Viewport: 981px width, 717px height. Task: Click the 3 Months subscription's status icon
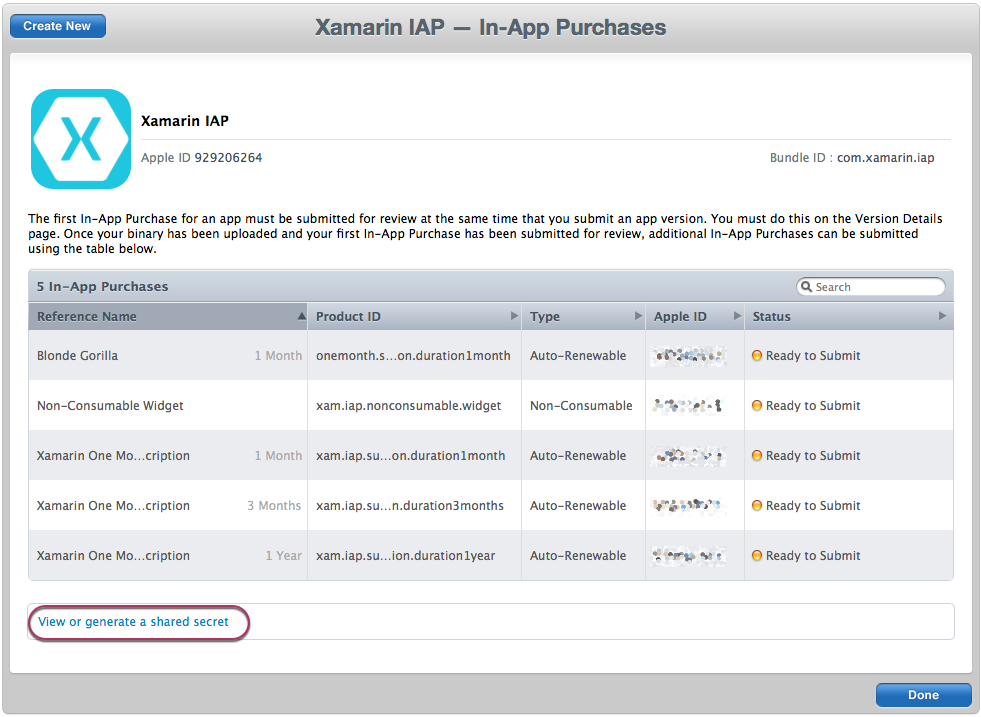coord(757,506)
